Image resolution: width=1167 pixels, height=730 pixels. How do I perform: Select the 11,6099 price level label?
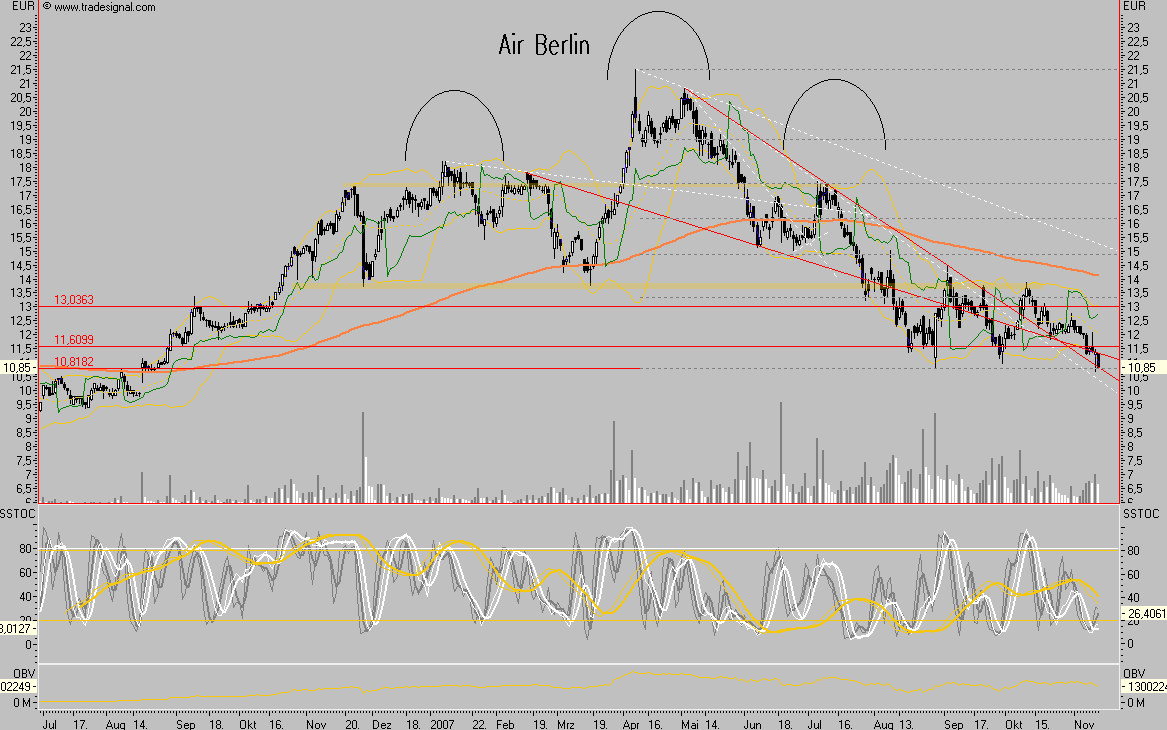(x=73, y=340)
